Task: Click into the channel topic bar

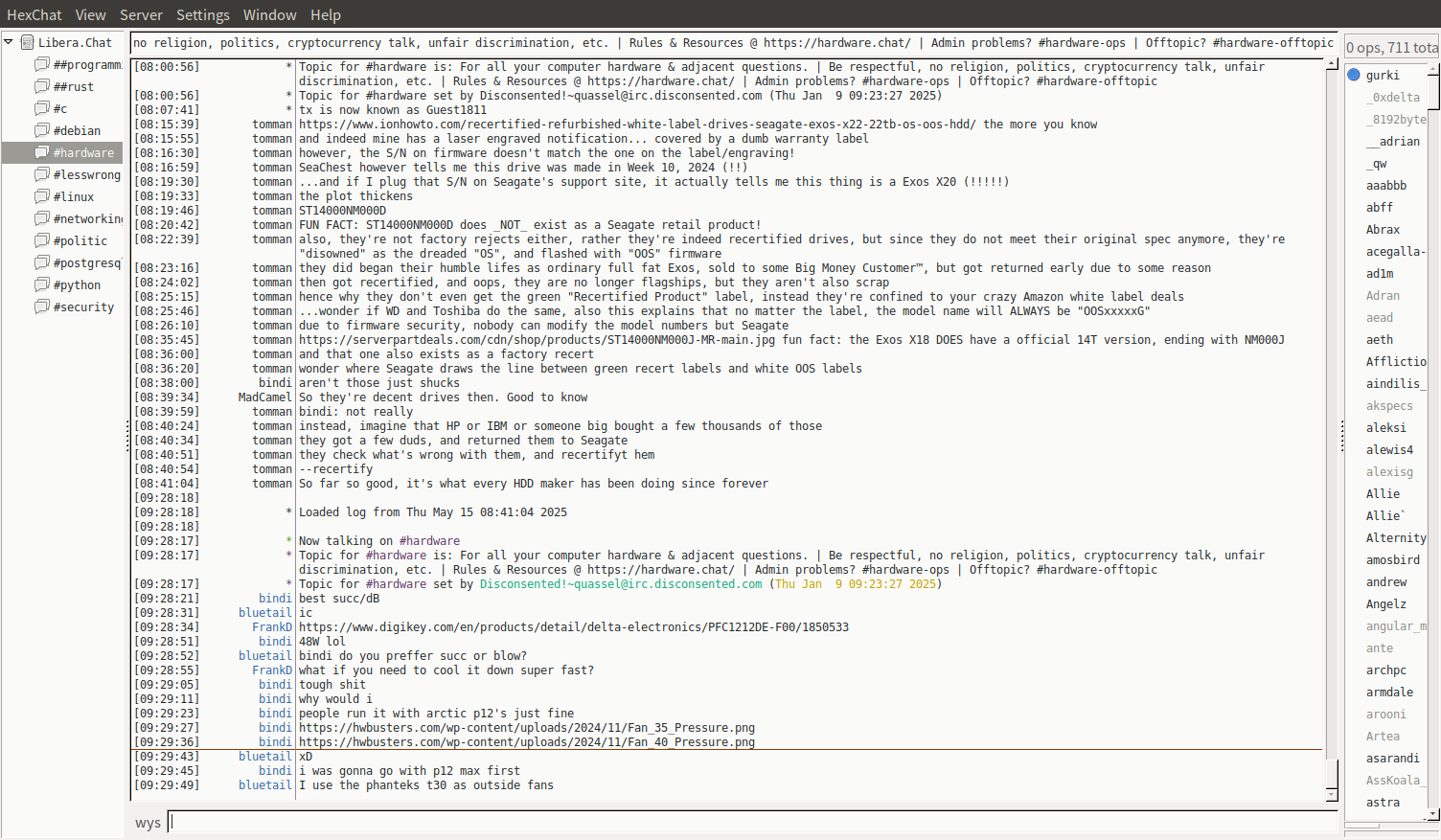Action: click(x=734, y=43)
